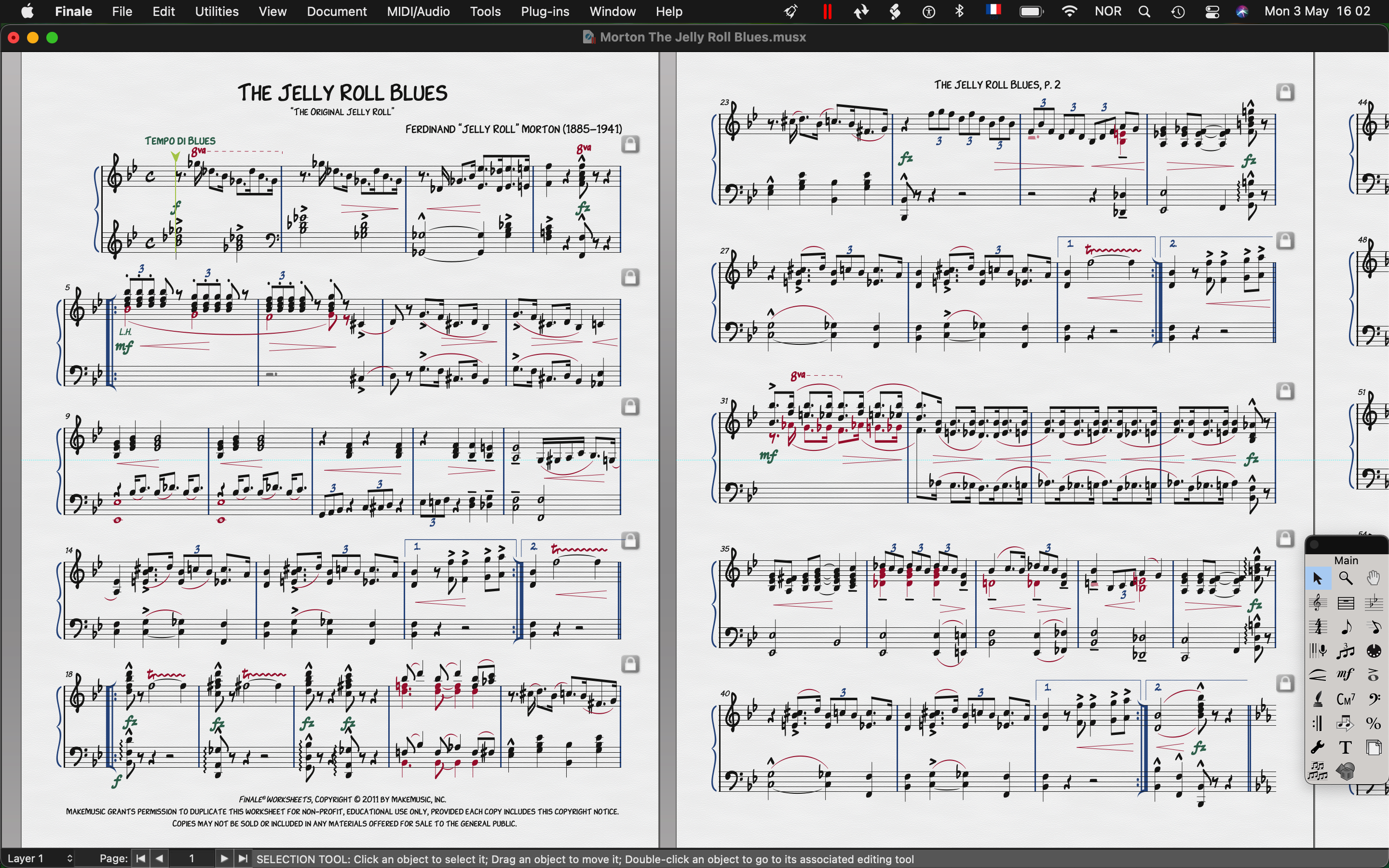1389x868 pixels.
Task: Select the Hand Grabber tool
Action: [1374, 579]
